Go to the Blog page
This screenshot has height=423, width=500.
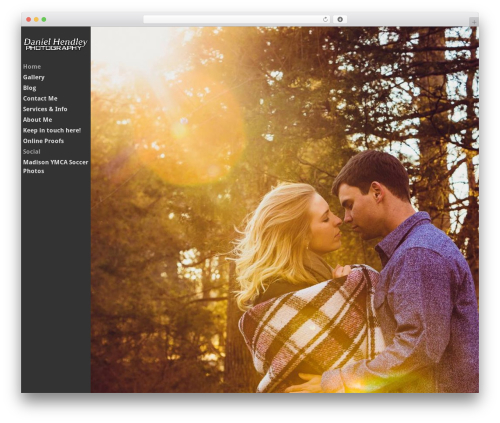click(29, 88)
